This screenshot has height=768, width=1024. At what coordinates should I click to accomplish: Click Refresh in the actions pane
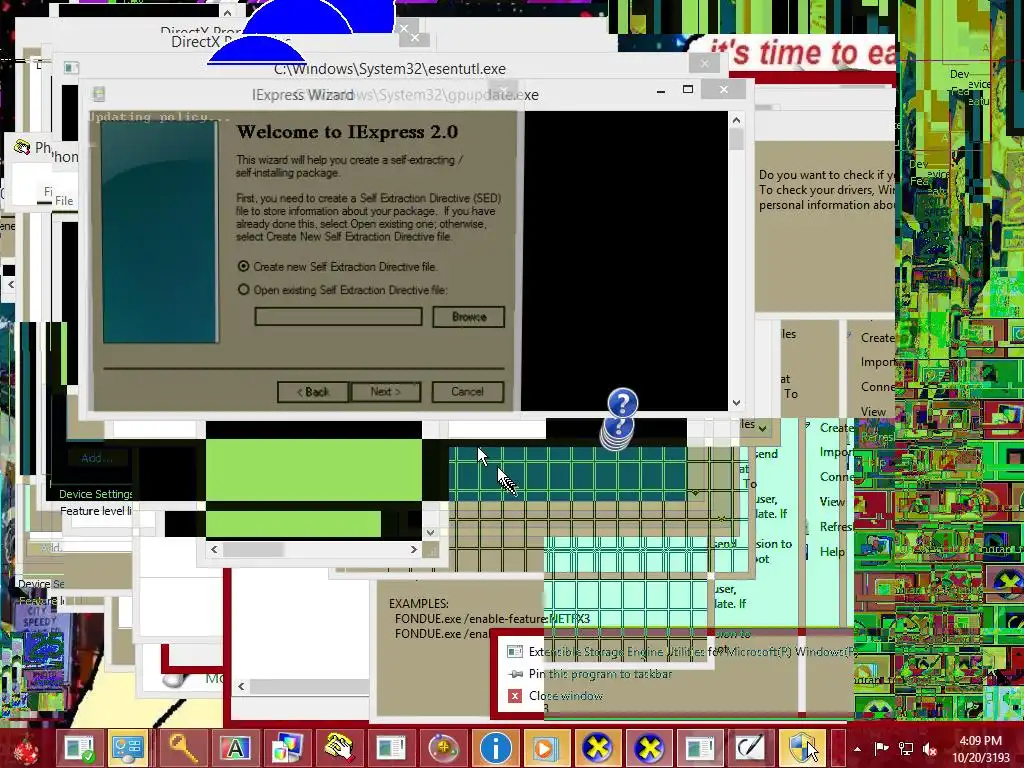point(836,526)
